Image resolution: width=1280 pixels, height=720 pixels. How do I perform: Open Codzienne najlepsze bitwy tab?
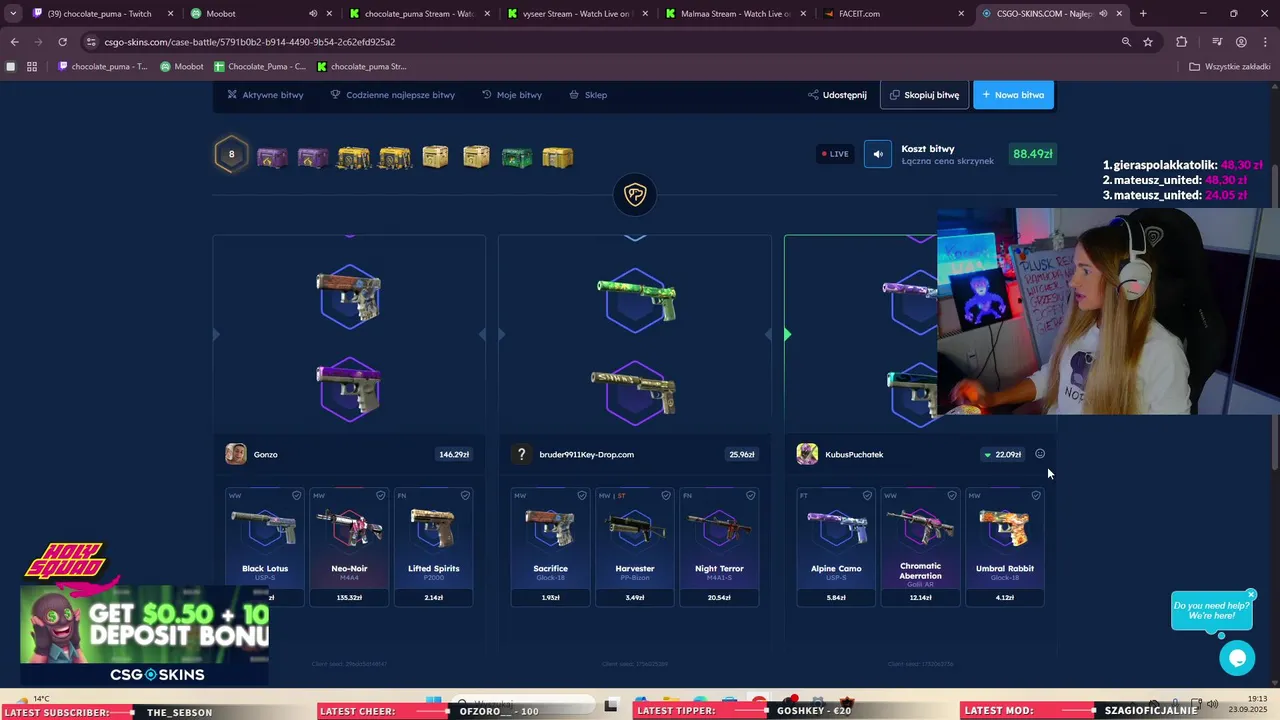pyautogui.click(x=393, y=95)
